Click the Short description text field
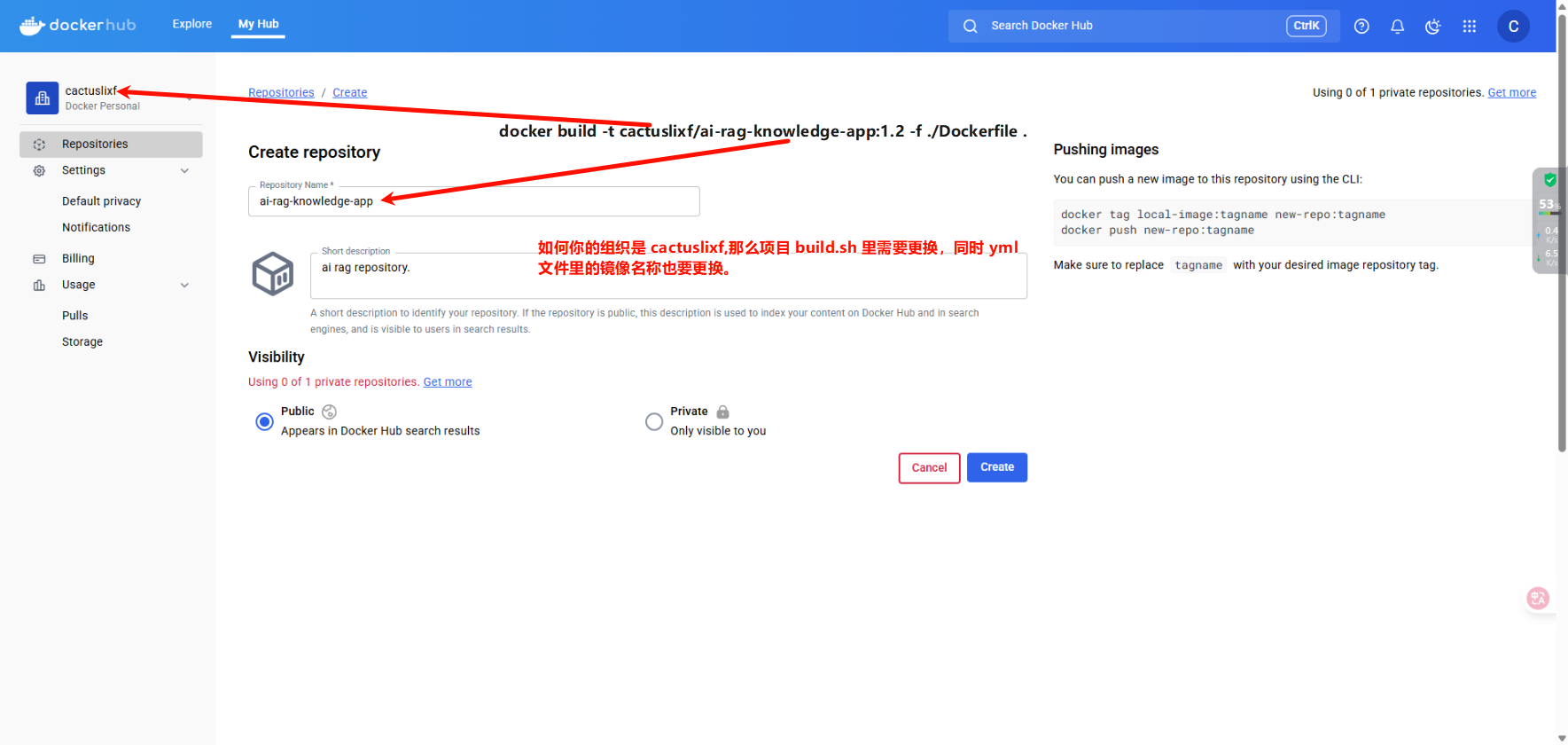Viewport: 1568px width, 745px height. click(668, 276)
